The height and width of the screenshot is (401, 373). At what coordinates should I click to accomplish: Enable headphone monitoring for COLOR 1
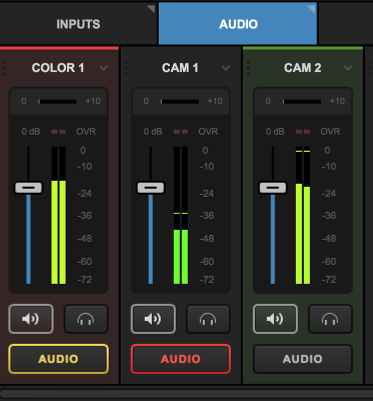click(86, 319)
